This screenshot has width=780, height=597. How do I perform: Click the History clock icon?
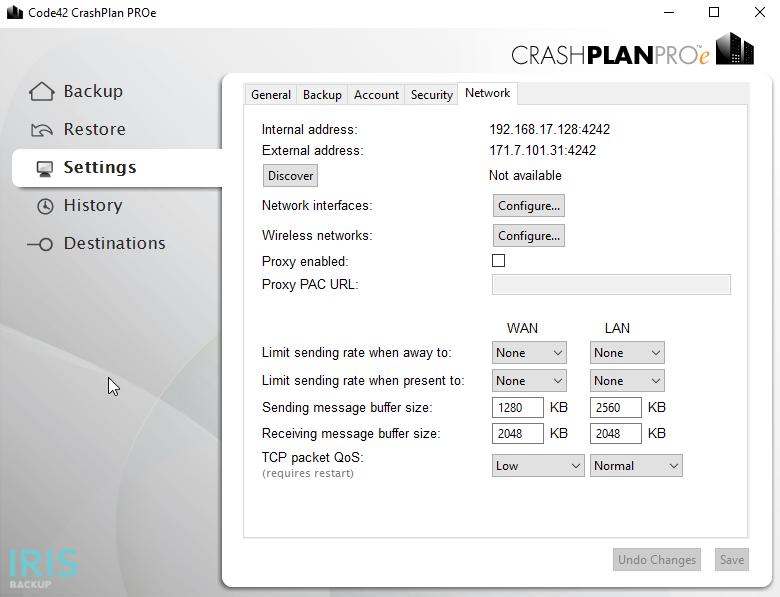point(45,206)
